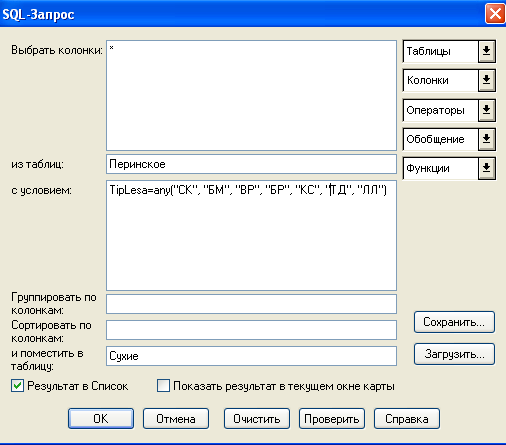Click the Отмена button

[176, 419]
